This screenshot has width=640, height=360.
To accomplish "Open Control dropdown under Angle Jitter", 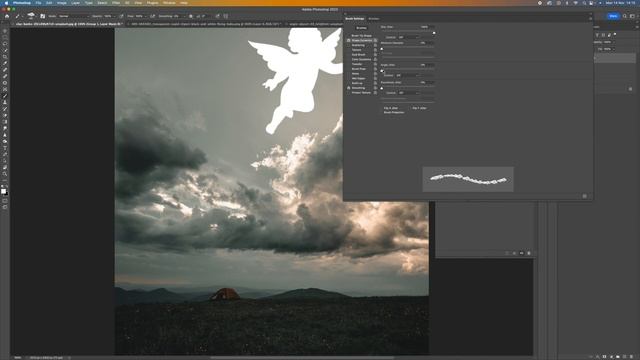I will click(x=407, y=76).
